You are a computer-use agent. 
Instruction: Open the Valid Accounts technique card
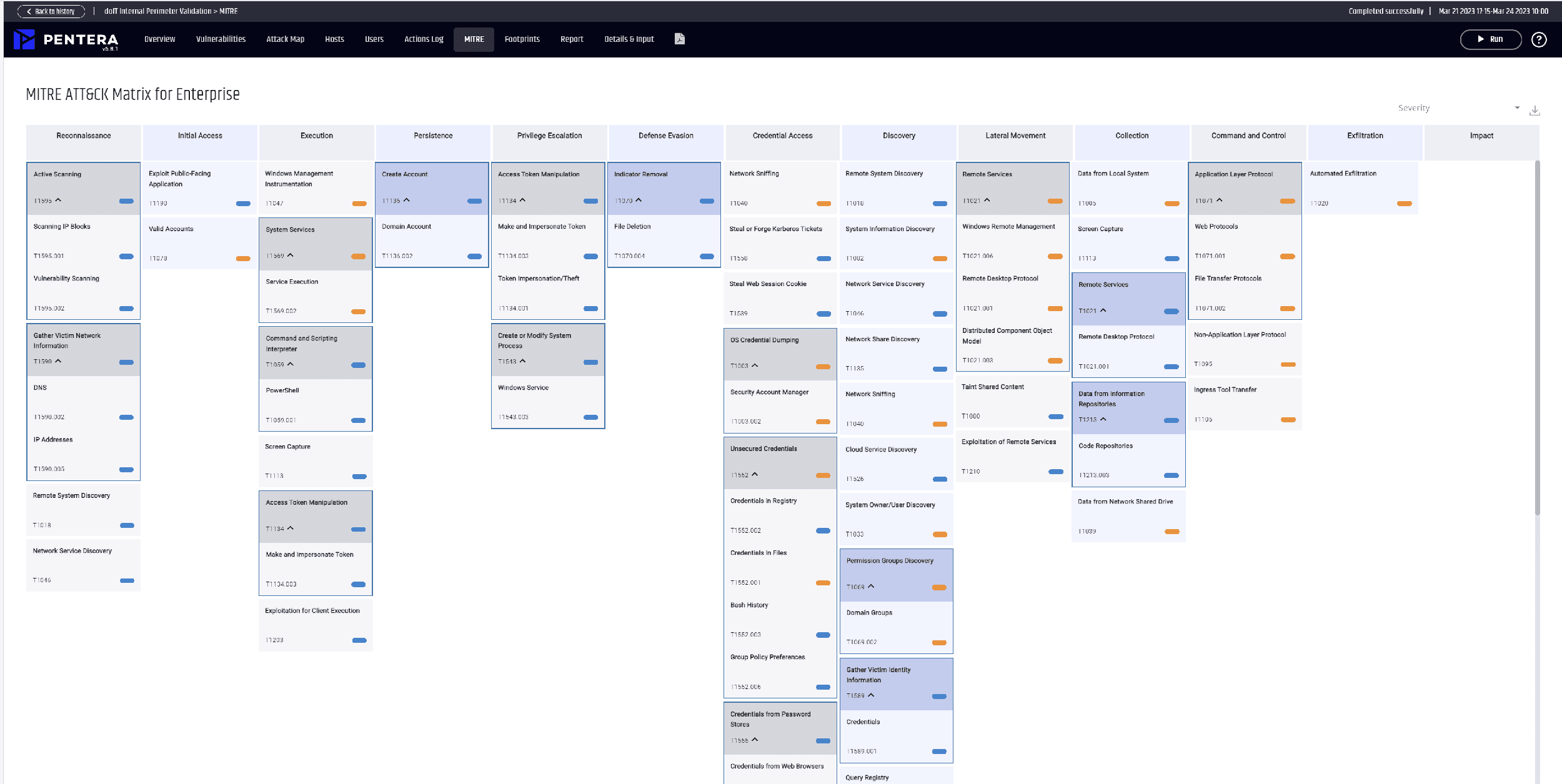(x=200, y=243)
